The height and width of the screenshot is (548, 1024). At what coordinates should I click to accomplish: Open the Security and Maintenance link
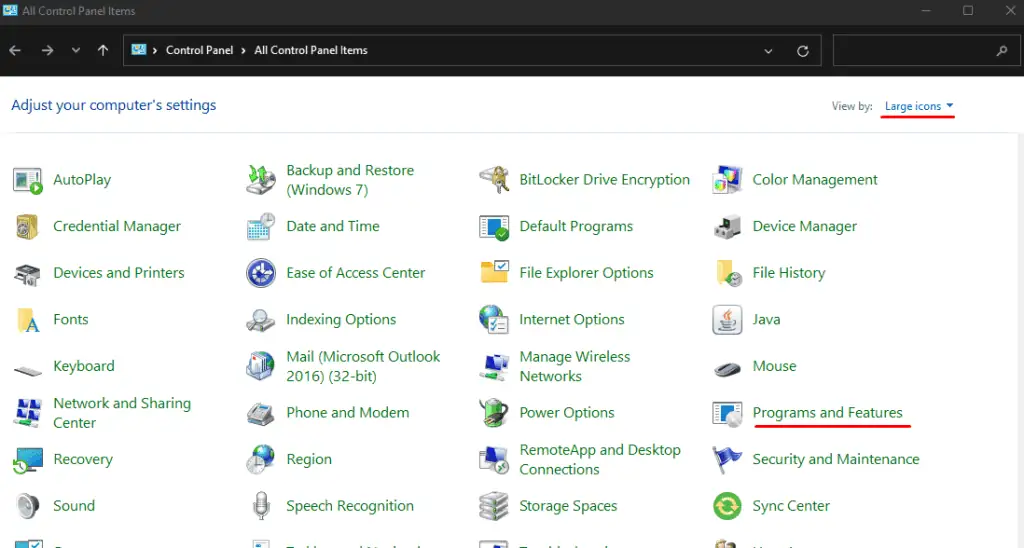(x=836, y=459)
